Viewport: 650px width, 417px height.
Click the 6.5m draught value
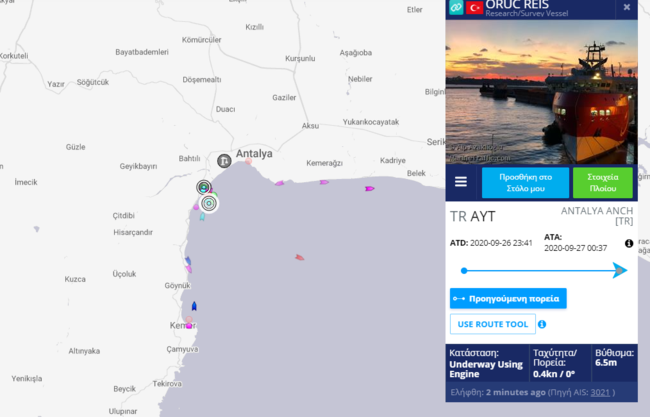[x=606, y=363]
